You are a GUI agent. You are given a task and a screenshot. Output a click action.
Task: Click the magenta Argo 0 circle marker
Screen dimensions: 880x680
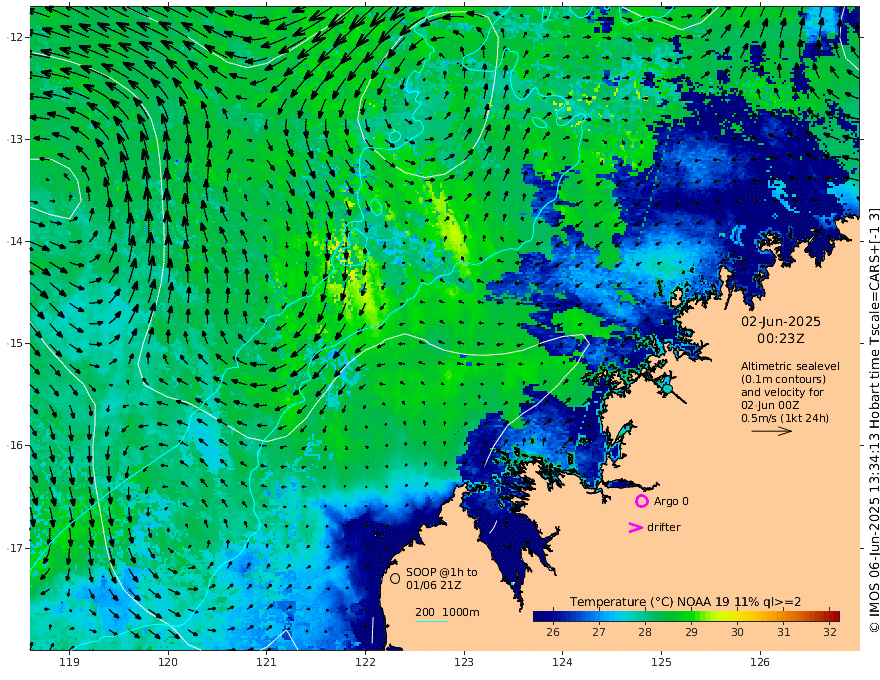click(641, 501)
